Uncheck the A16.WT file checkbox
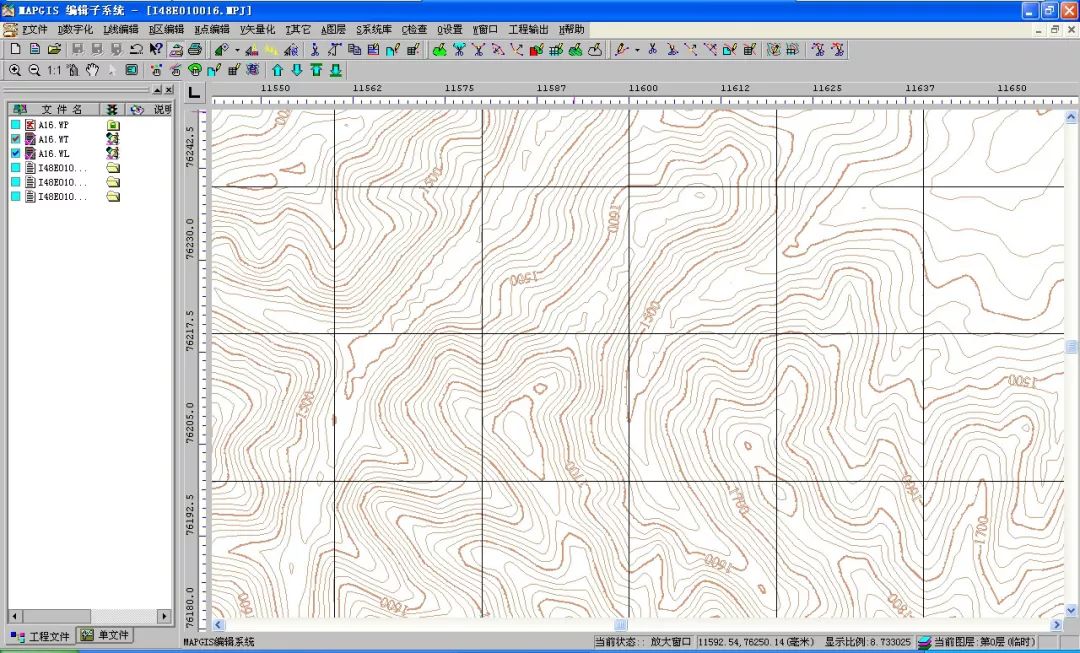This screenshot has width=1080, height=653. pos(15,139)
